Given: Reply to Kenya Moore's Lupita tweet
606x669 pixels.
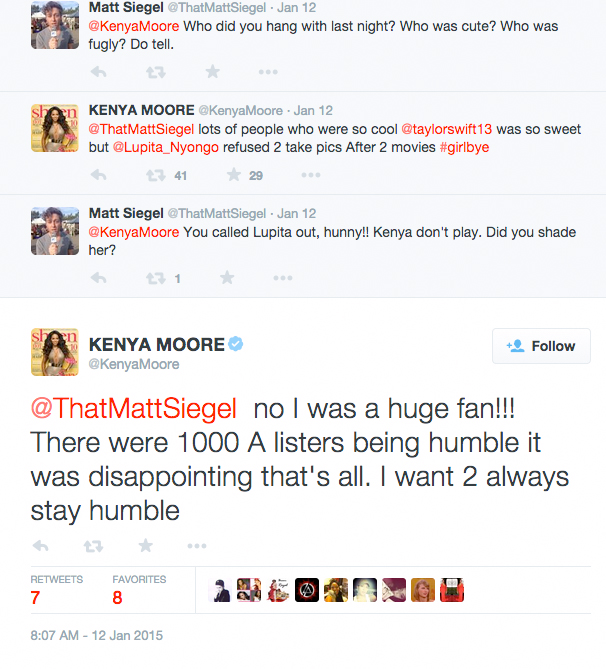Looking at the screenshot, I should [x=98, y=175].
